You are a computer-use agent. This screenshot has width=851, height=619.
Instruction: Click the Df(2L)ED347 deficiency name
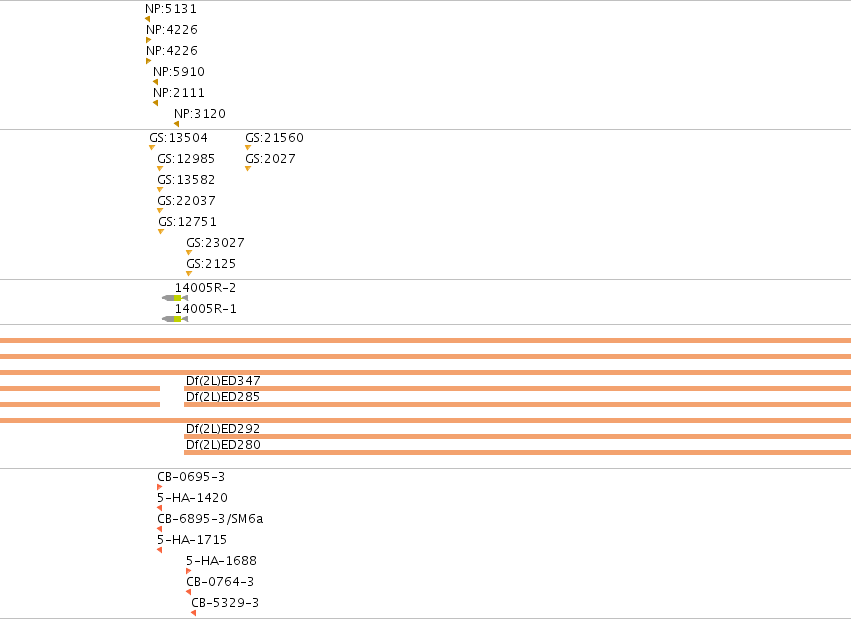(x=223, y=380)
